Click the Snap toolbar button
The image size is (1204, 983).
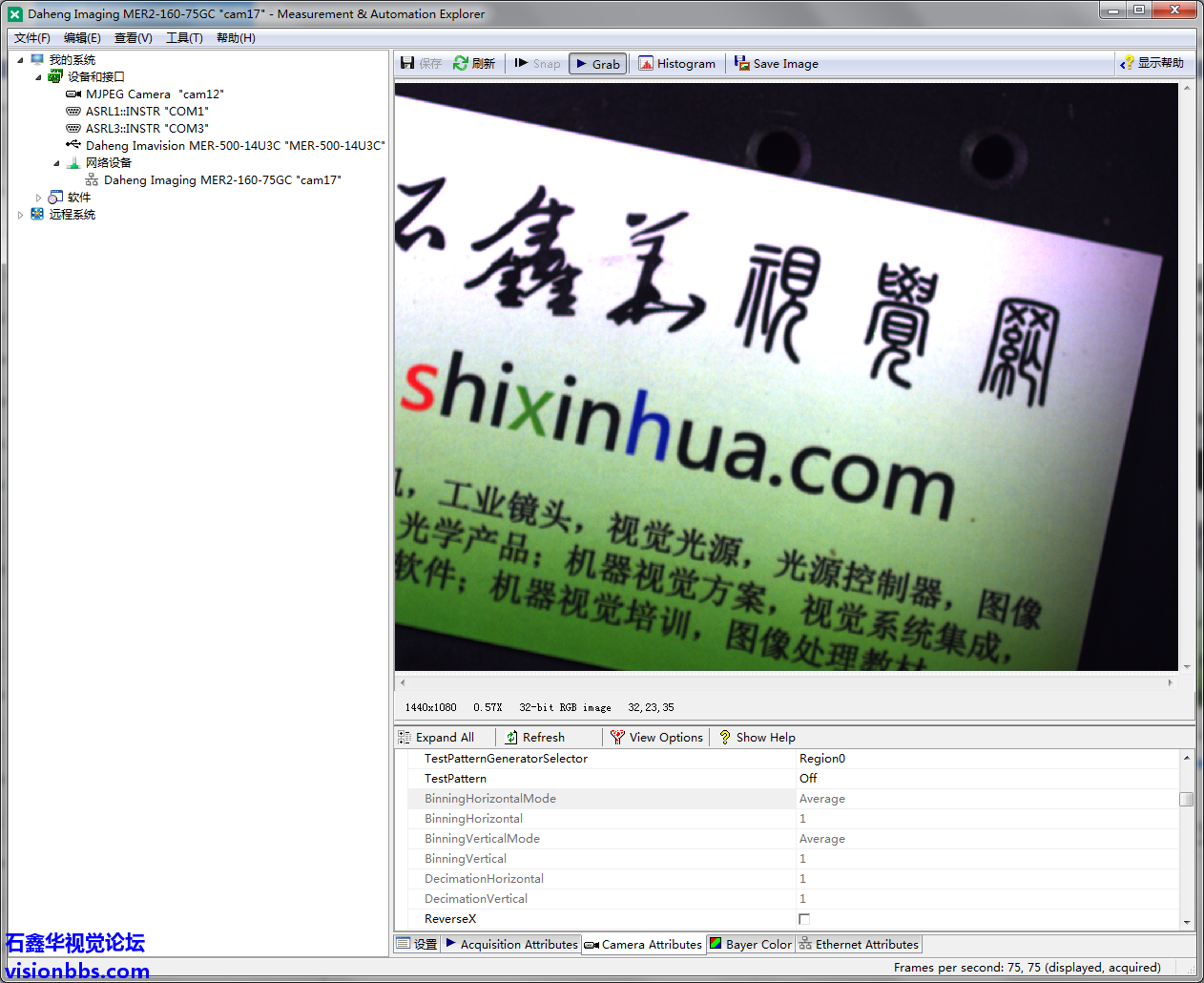tap(538, 64)
